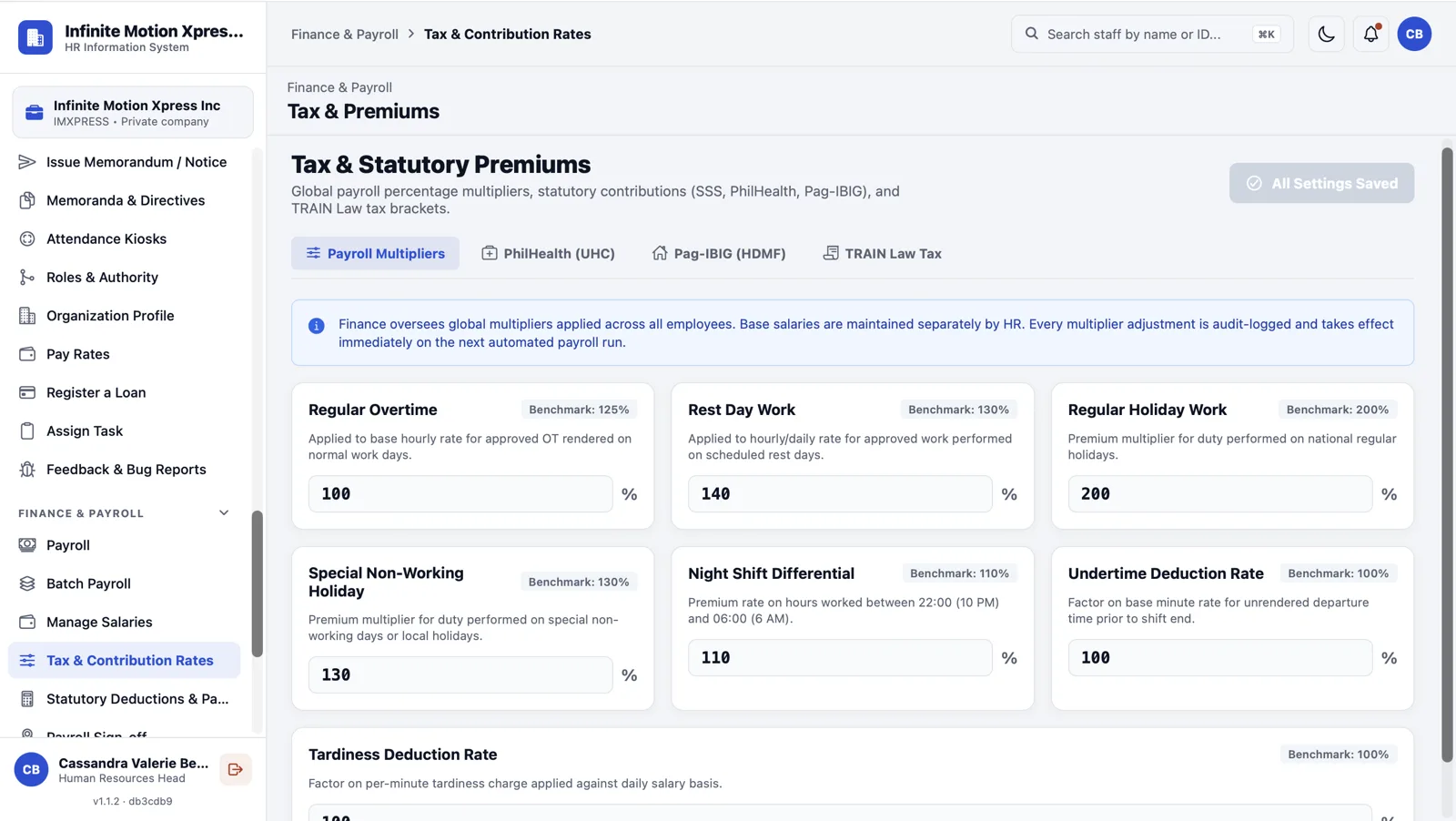1456x821 pixels.
Task: Click the Batch Payroll layers icon
Action: pyautogui.click(x=27, y=583)
